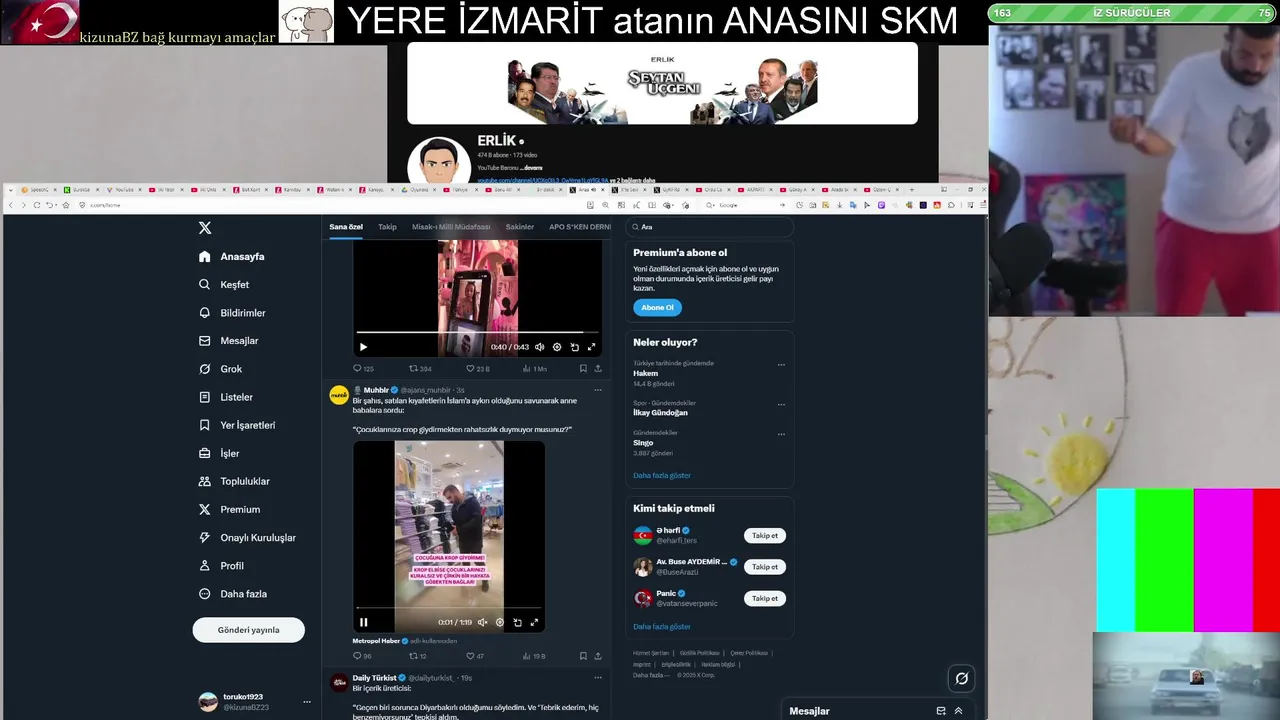Expand Daha fazla in sidebar

click(232, 594)
